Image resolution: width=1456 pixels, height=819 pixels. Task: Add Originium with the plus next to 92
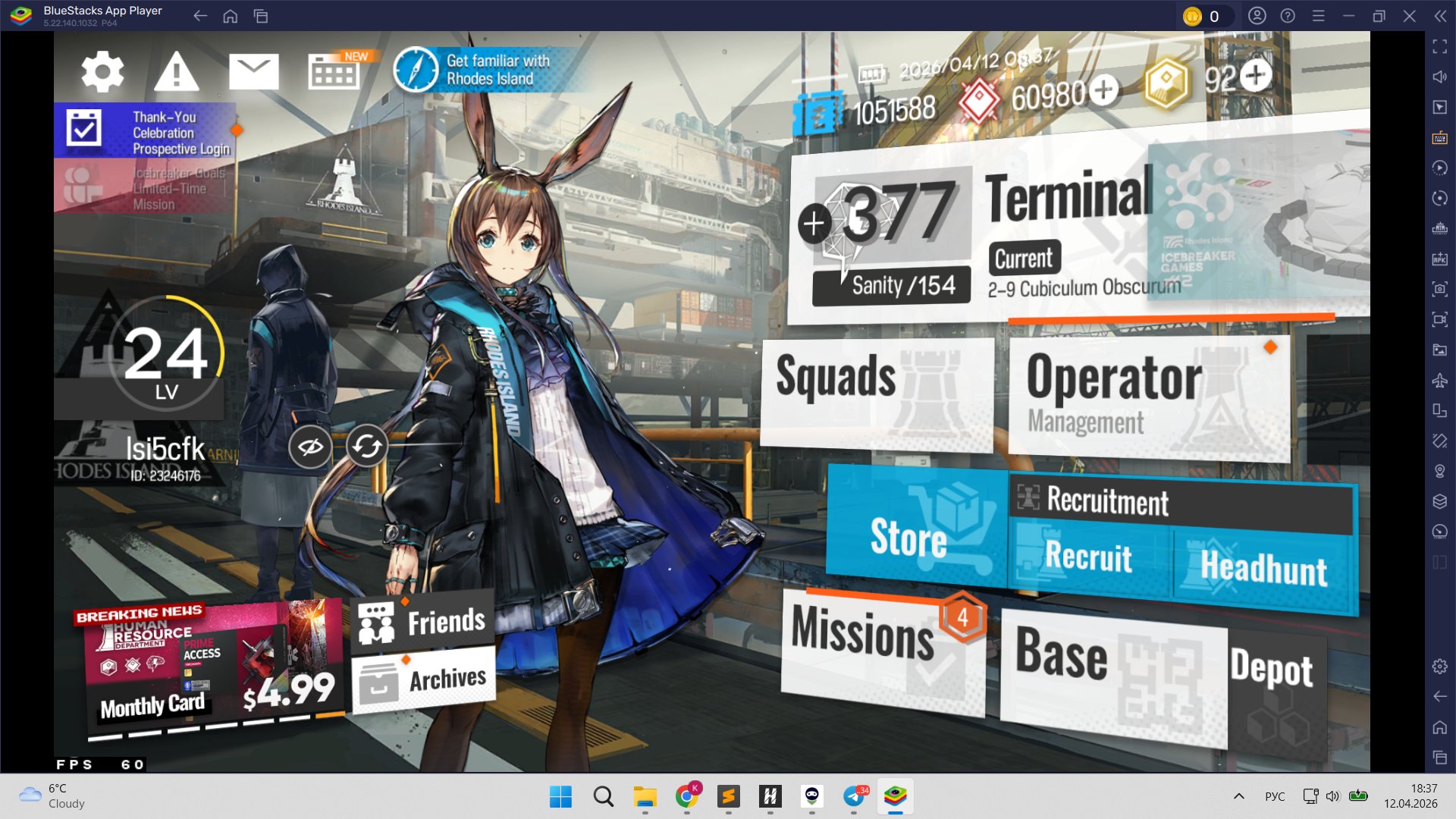[x=1257, y=75]
